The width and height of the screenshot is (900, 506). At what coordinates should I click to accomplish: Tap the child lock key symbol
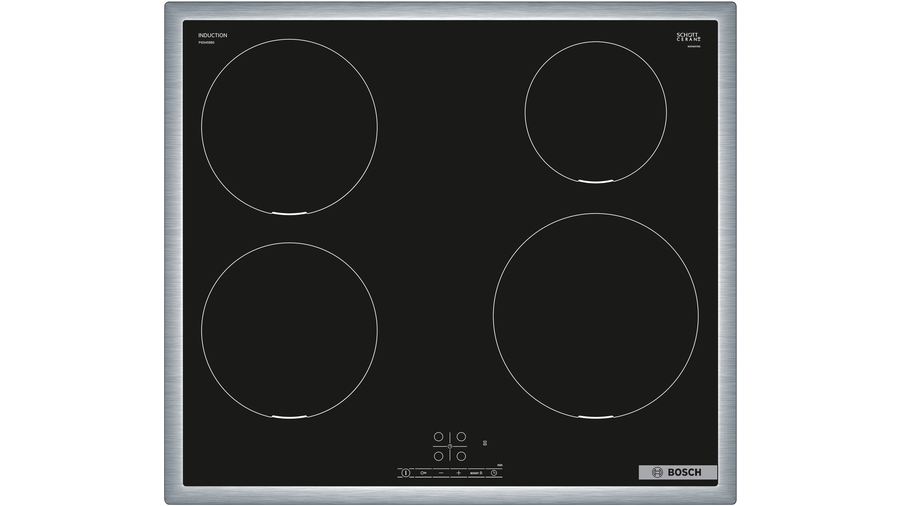pyautogui.click(x=423, y=472)
